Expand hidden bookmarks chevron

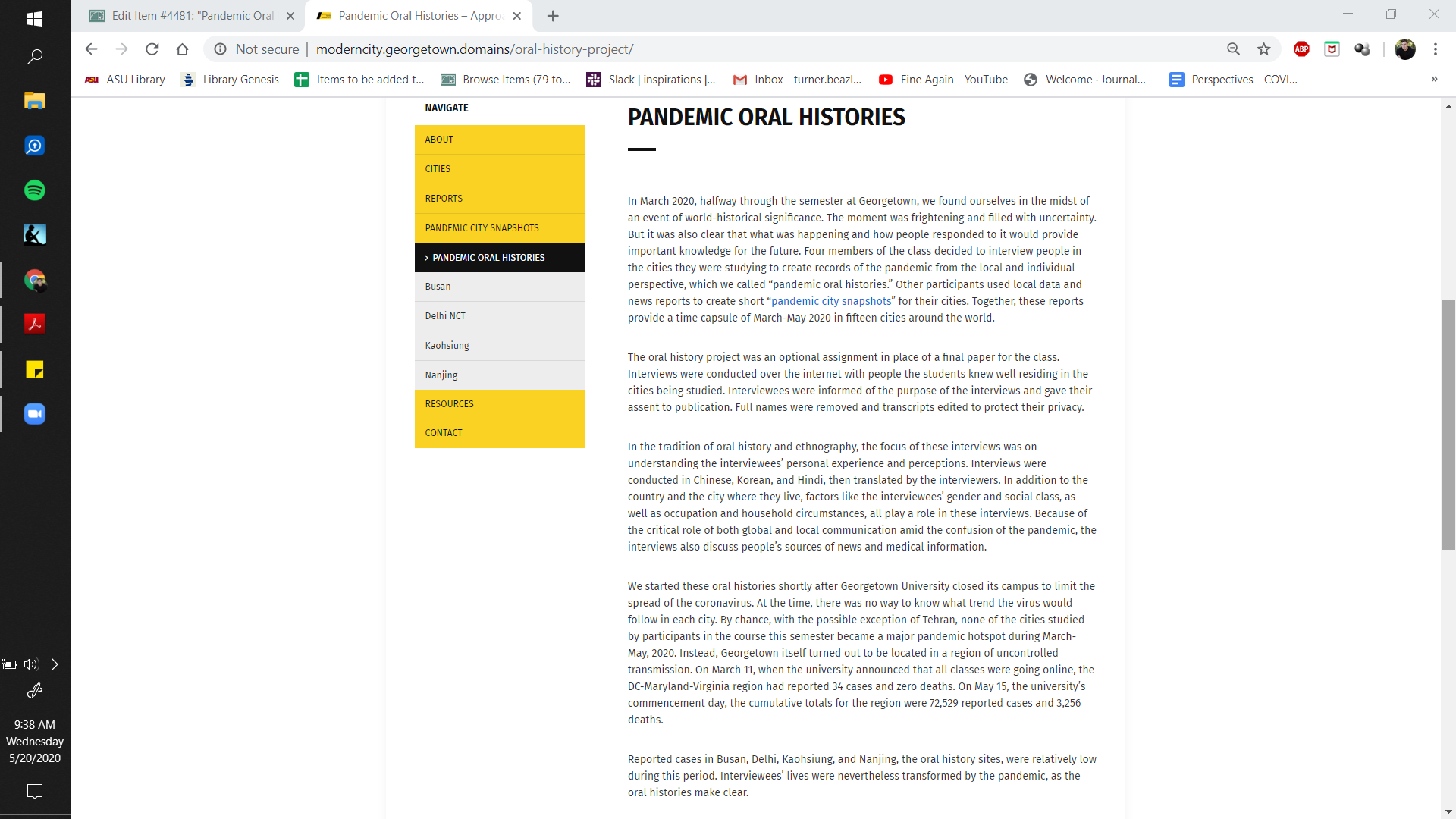coord(1434,80)
